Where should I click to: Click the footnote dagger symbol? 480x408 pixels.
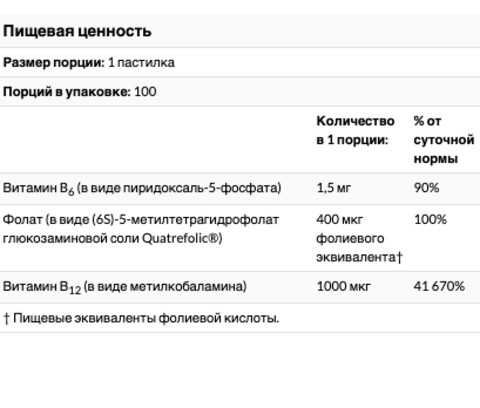click(x=6, y=318)
